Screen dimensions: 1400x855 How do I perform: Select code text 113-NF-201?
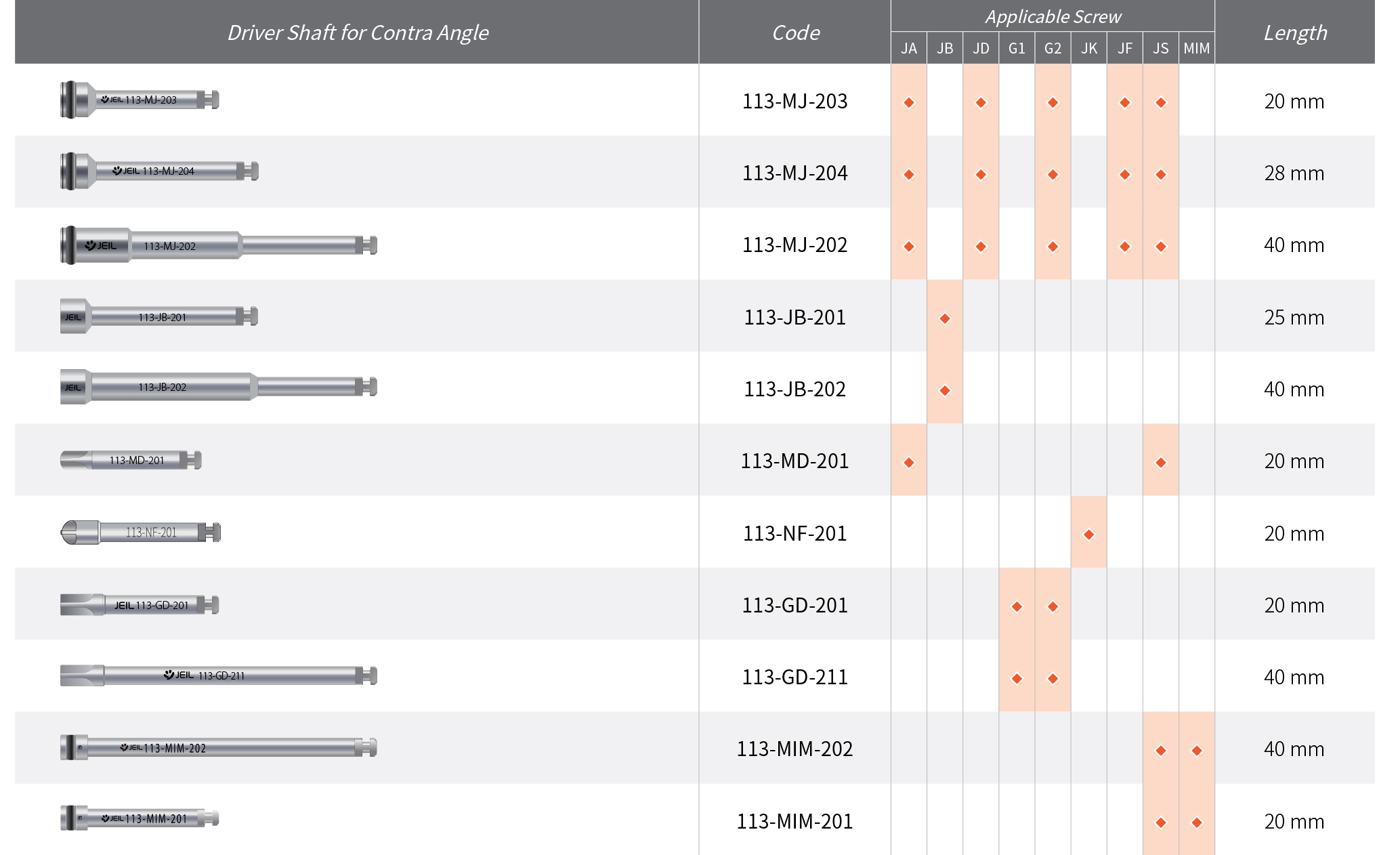click(x=794, y=534)
